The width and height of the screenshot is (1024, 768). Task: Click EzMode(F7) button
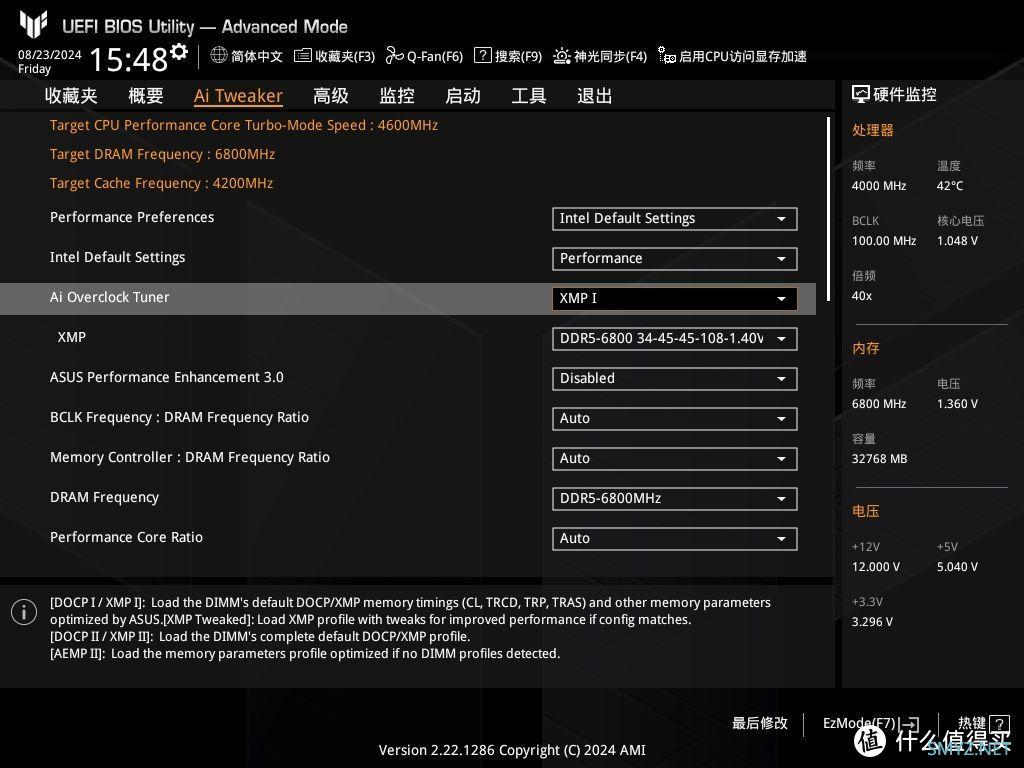(871, 724)
